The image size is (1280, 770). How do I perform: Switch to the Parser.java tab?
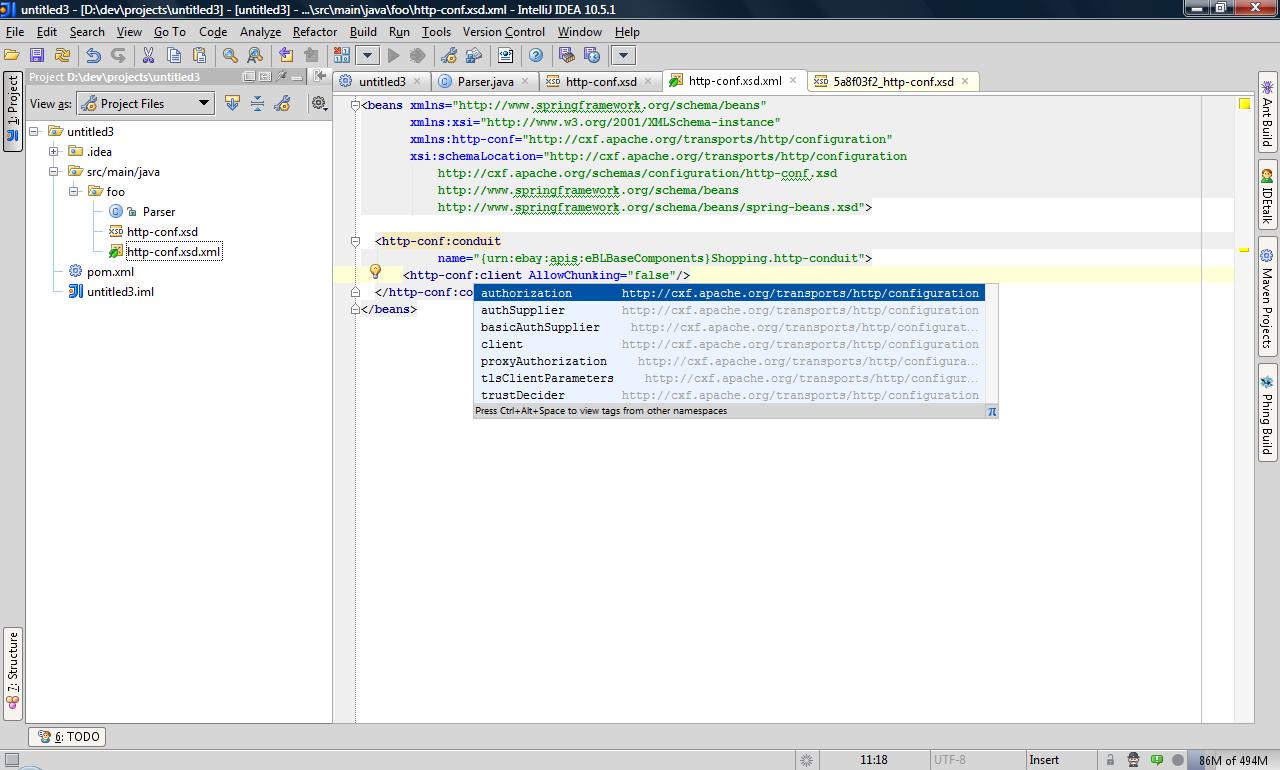pyautogui.click(x=485, y=81)
